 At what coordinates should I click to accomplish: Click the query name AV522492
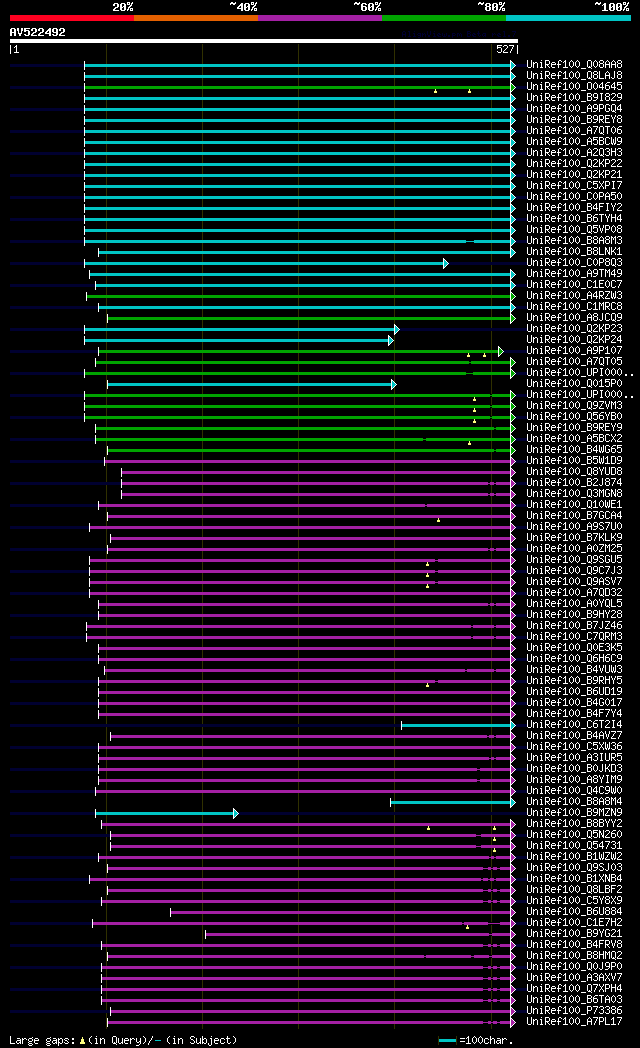click(37, 32)
